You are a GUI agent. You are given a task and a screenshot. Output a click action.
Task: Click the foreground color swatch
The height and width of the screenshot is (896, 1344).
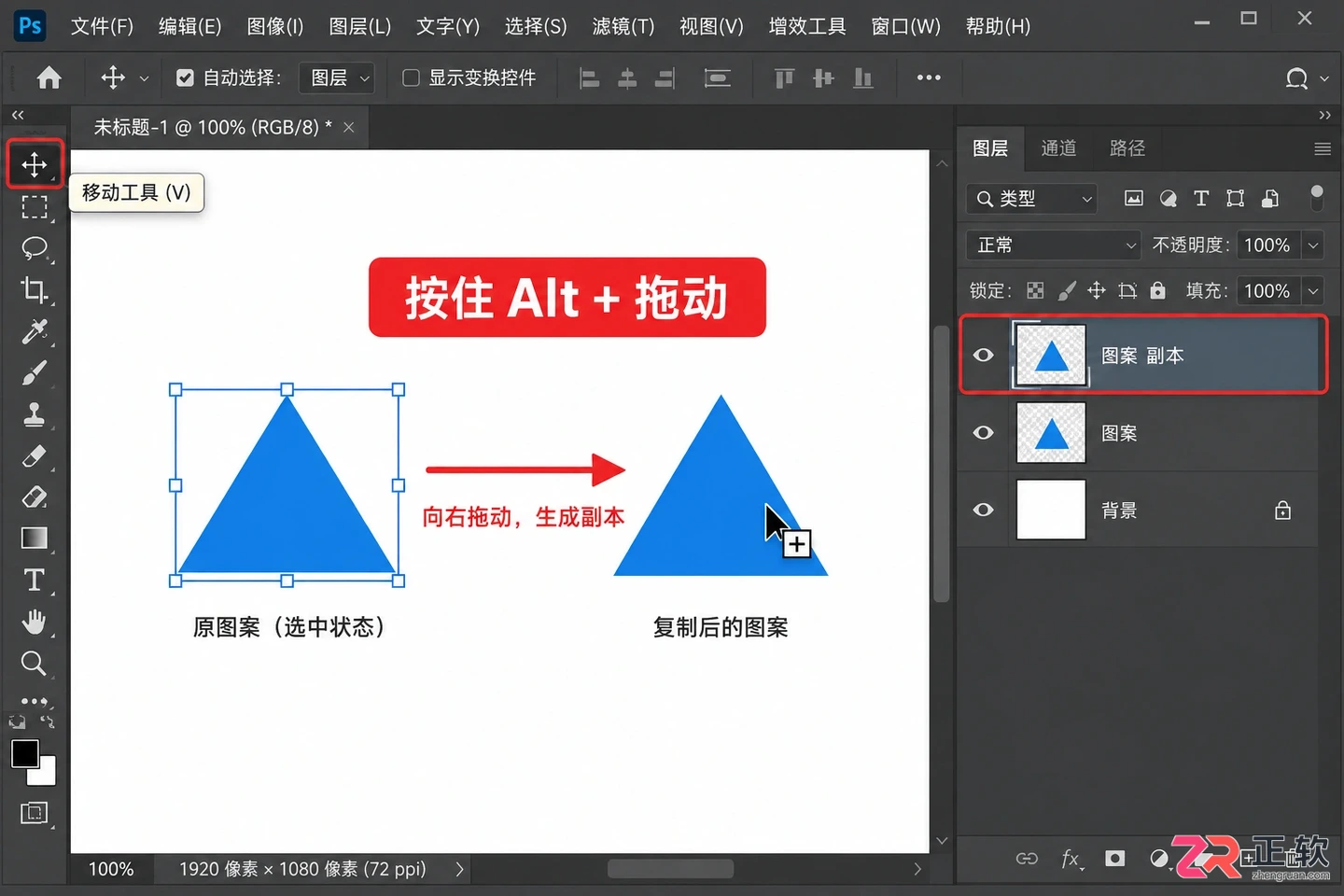(x=24, y=753)
